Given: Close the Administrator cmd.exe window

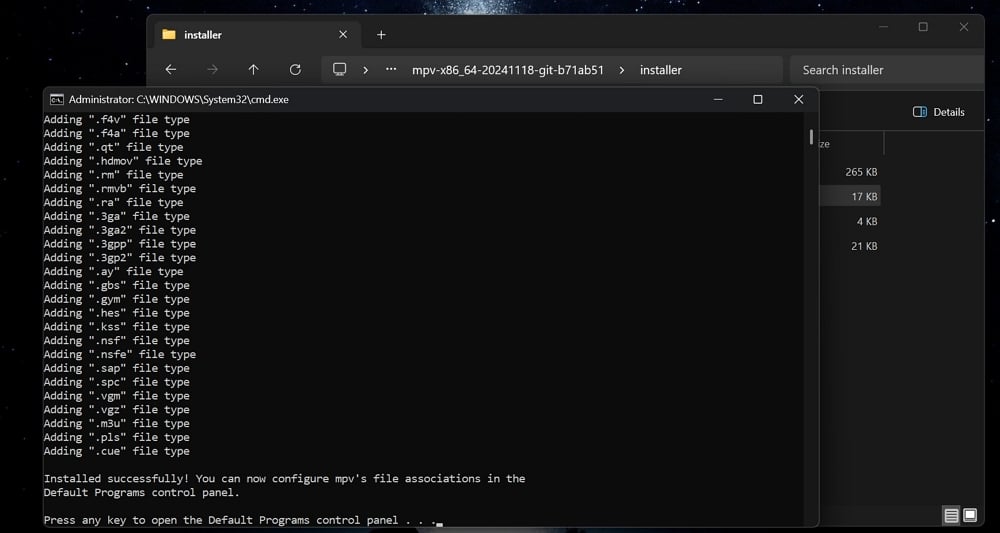Looking at the screenshot, I should [x=798, y=99].
